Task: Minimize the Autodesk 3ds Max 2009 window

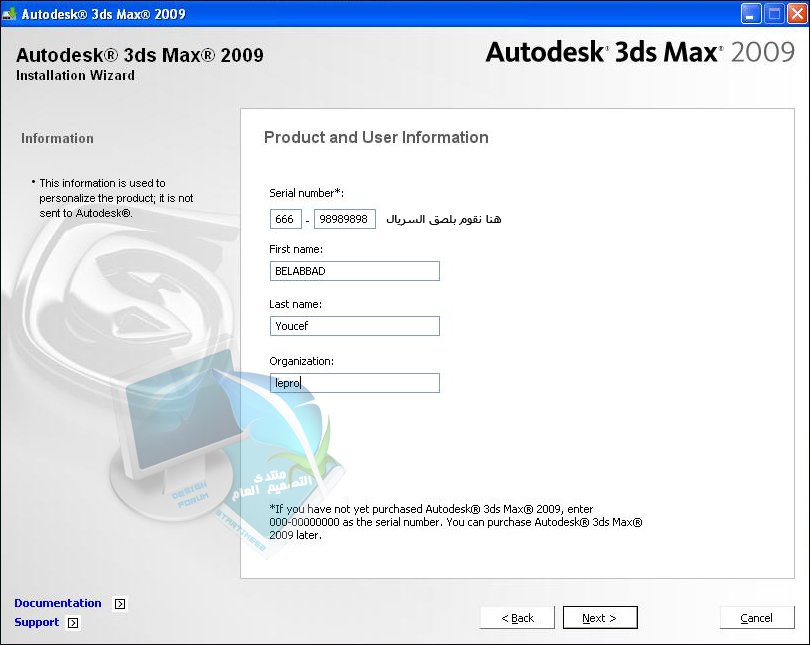Action: pos(751,14)
